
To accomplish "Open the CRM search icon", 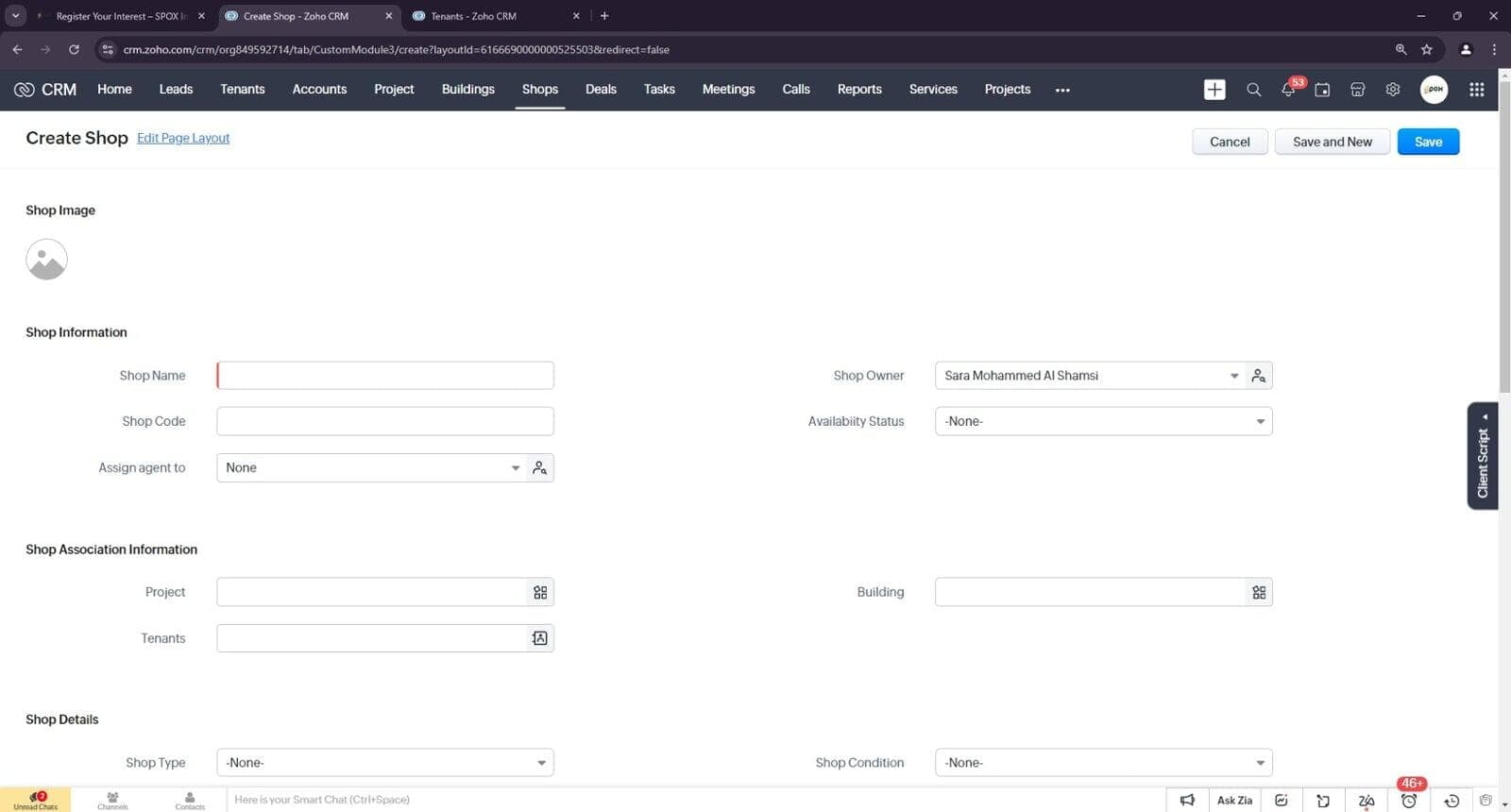I will 1253,90.
